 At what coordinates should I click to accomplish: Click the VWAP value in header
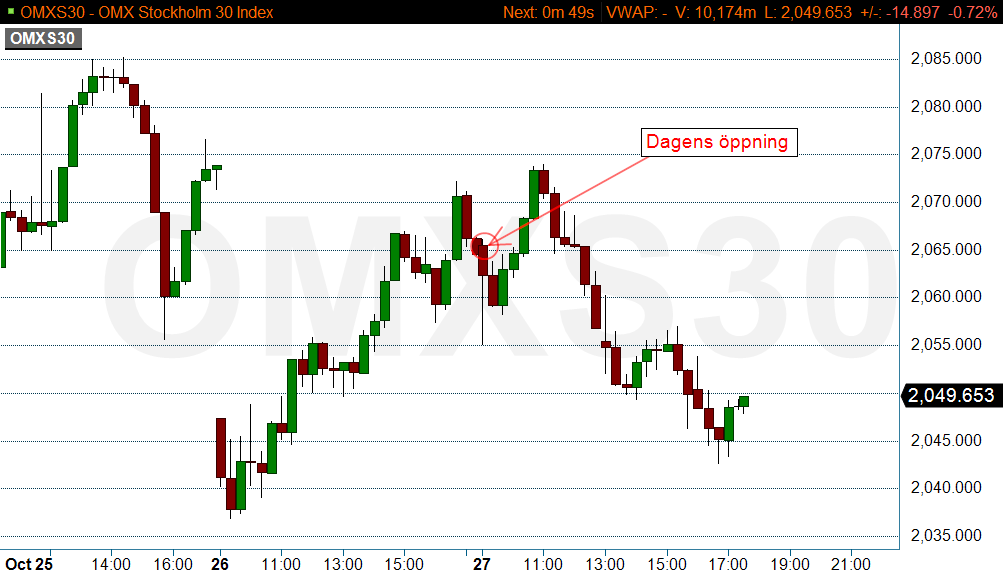636,12
